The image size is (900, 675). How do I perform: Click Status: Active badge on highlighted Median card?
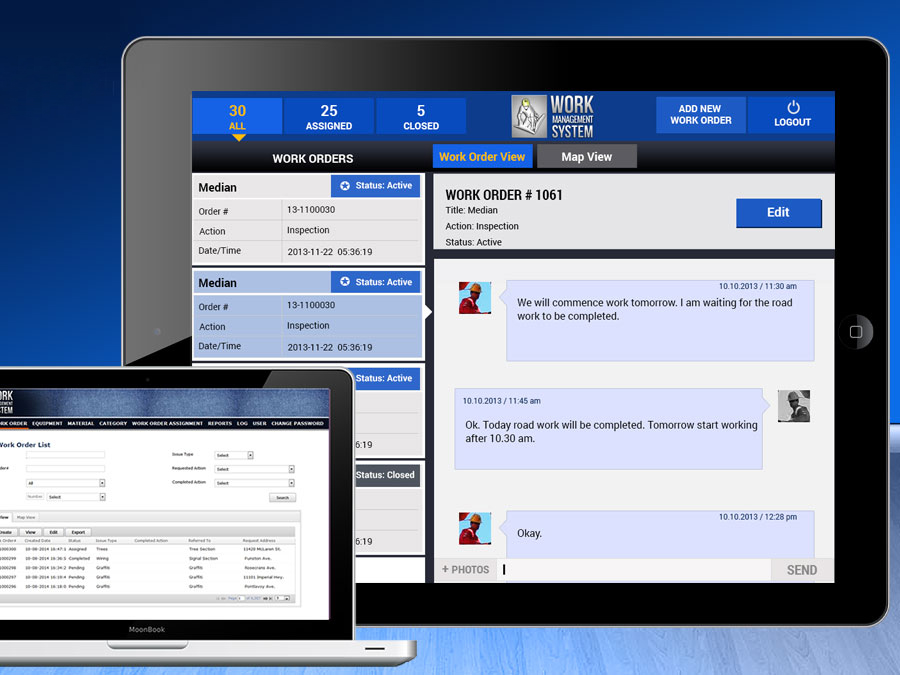[x=375, y=282]
